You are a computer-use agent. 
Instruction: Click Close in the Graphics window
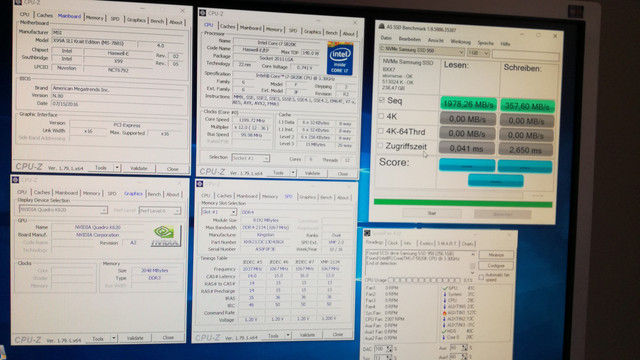click(168, 338)
